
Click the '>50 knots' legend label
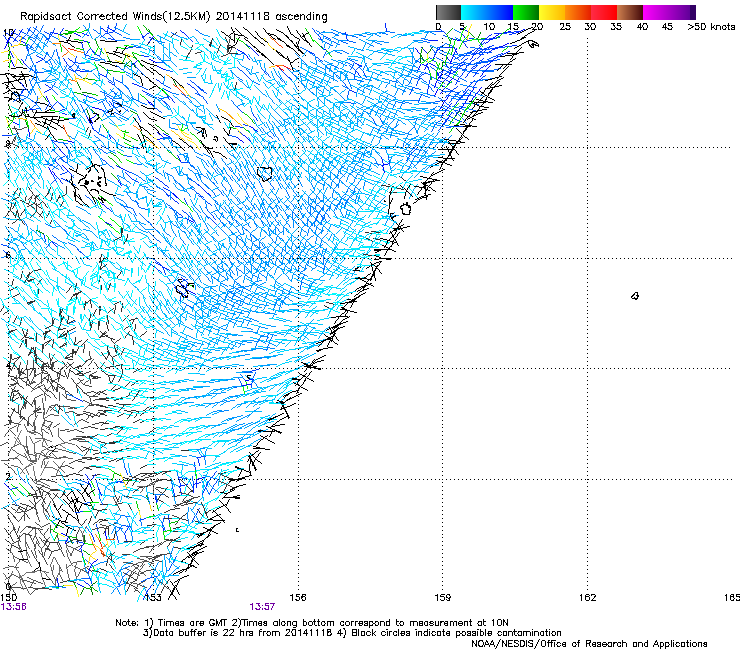point(711,27)
